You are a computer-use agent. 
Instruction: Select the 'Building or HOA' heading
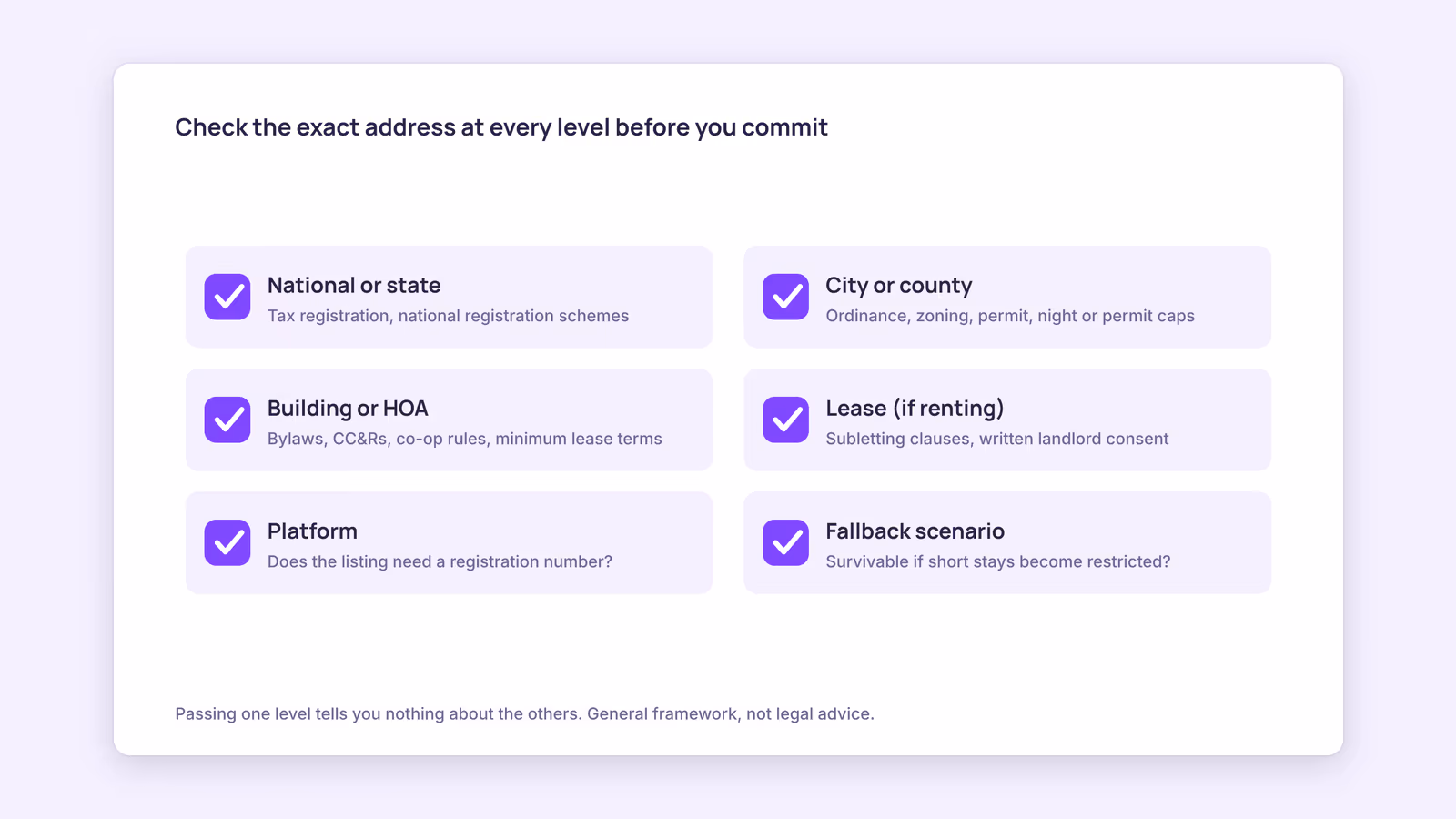coord(348,409)
